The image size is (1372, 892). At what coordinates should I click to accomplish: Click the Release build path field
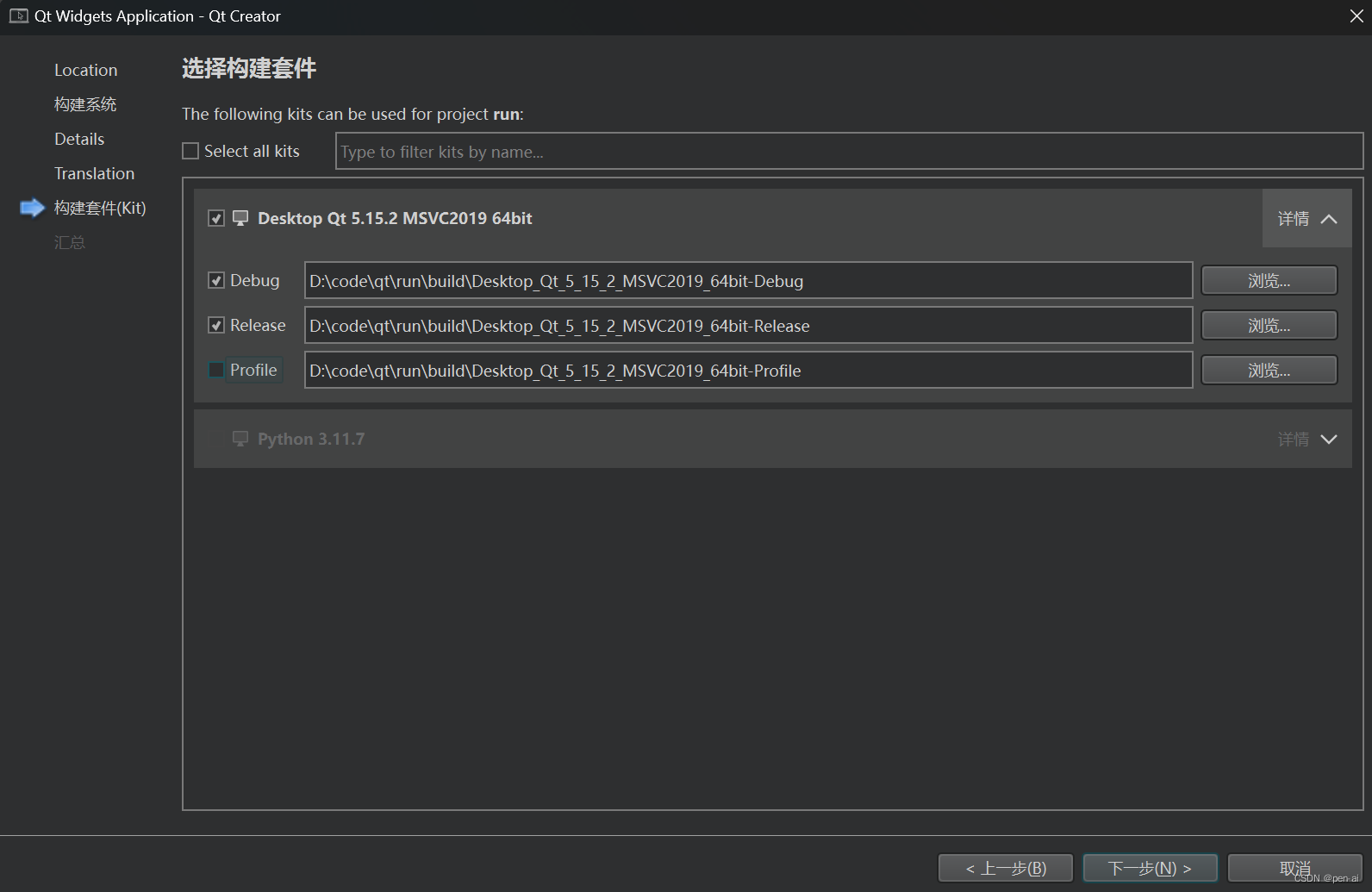[x=749, y=326]
